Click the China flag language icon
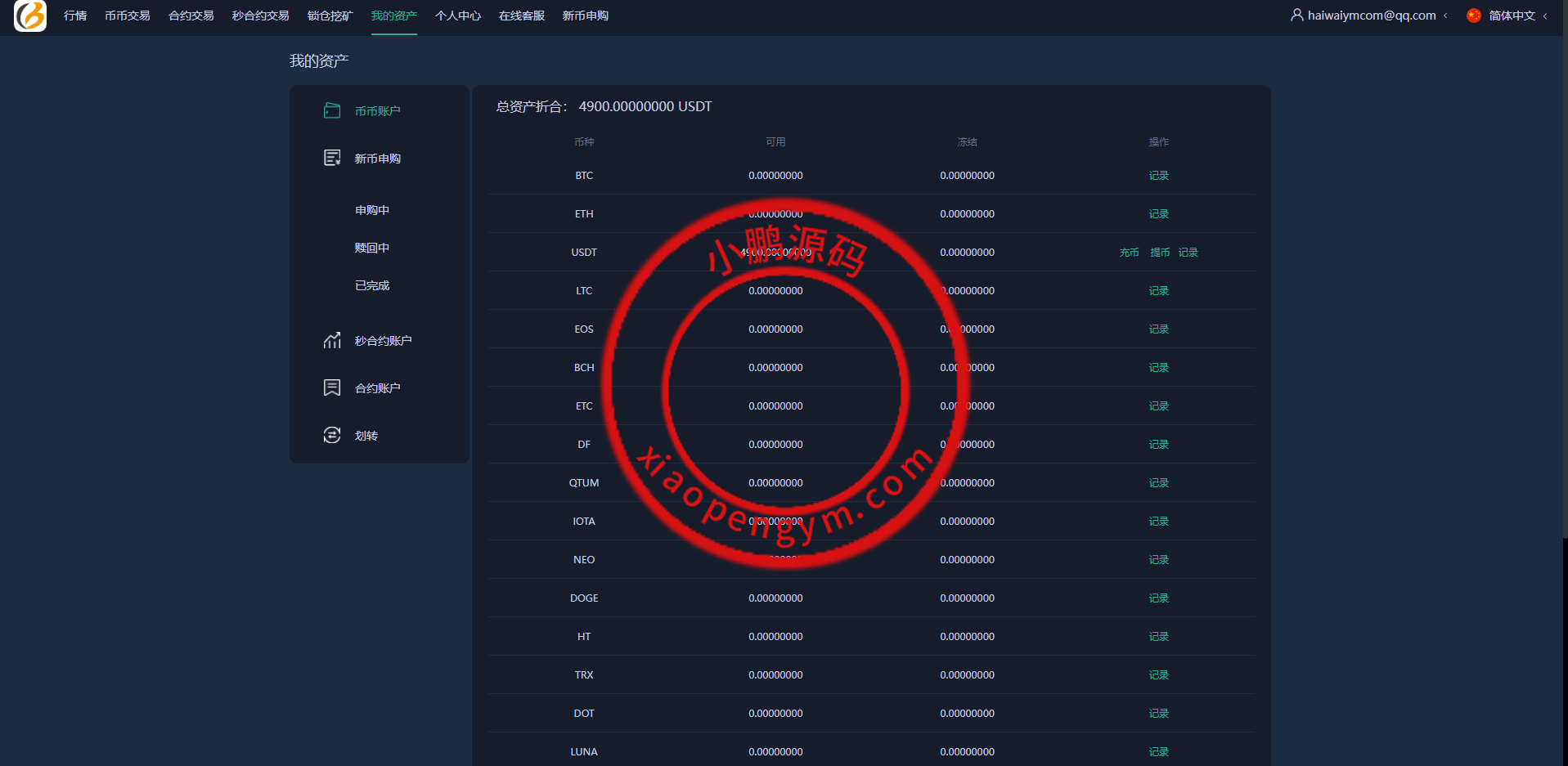 1474,16
